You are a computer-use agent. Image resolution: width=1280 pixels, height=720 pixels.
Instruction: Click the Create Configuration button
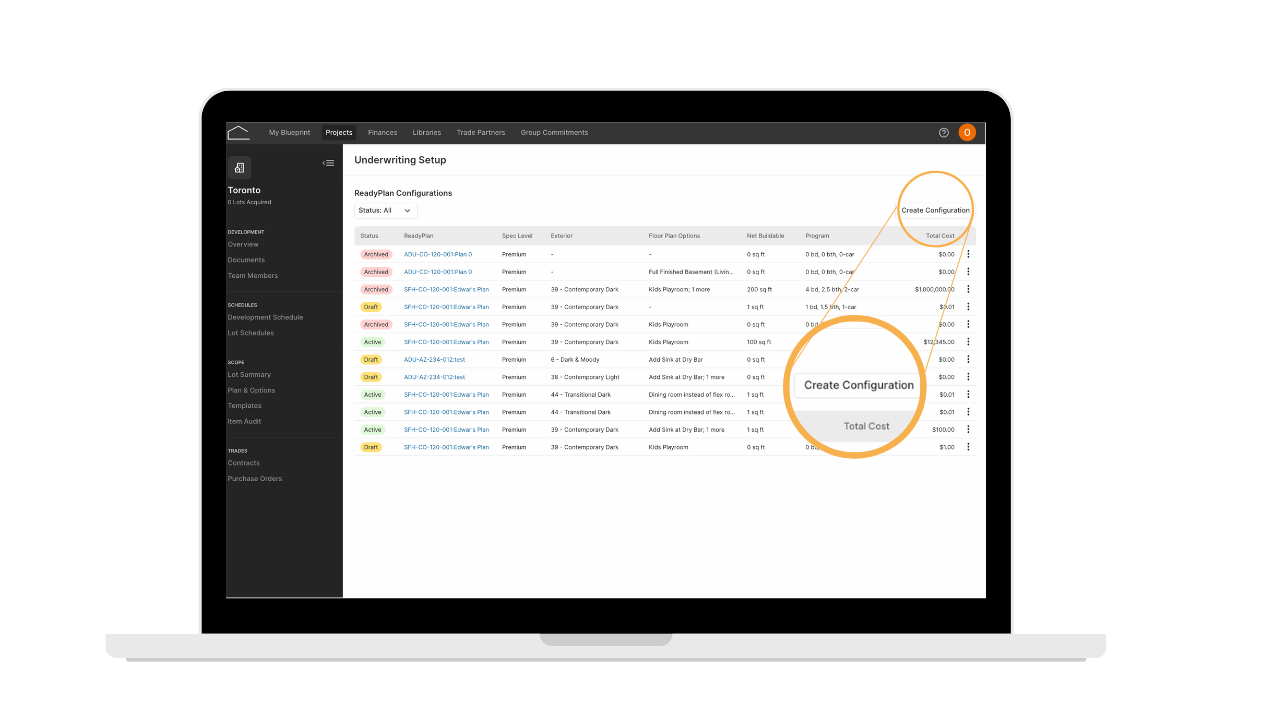coord(935,210)
